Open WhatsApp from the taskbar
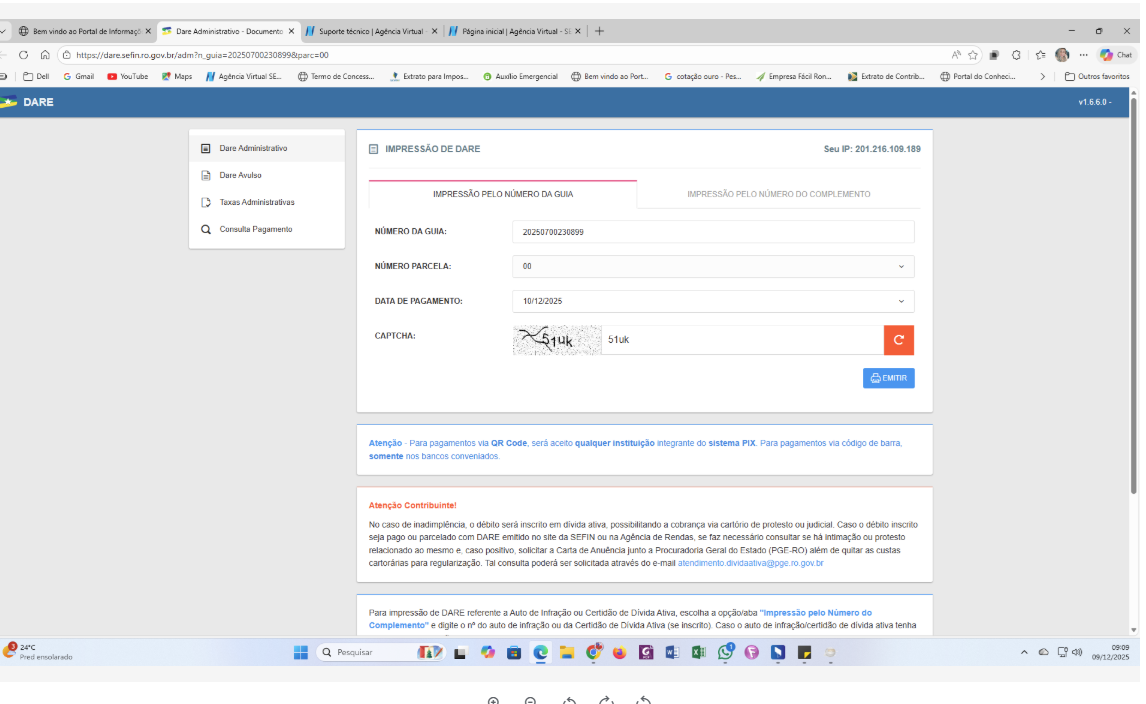 [x=725, y=652]
